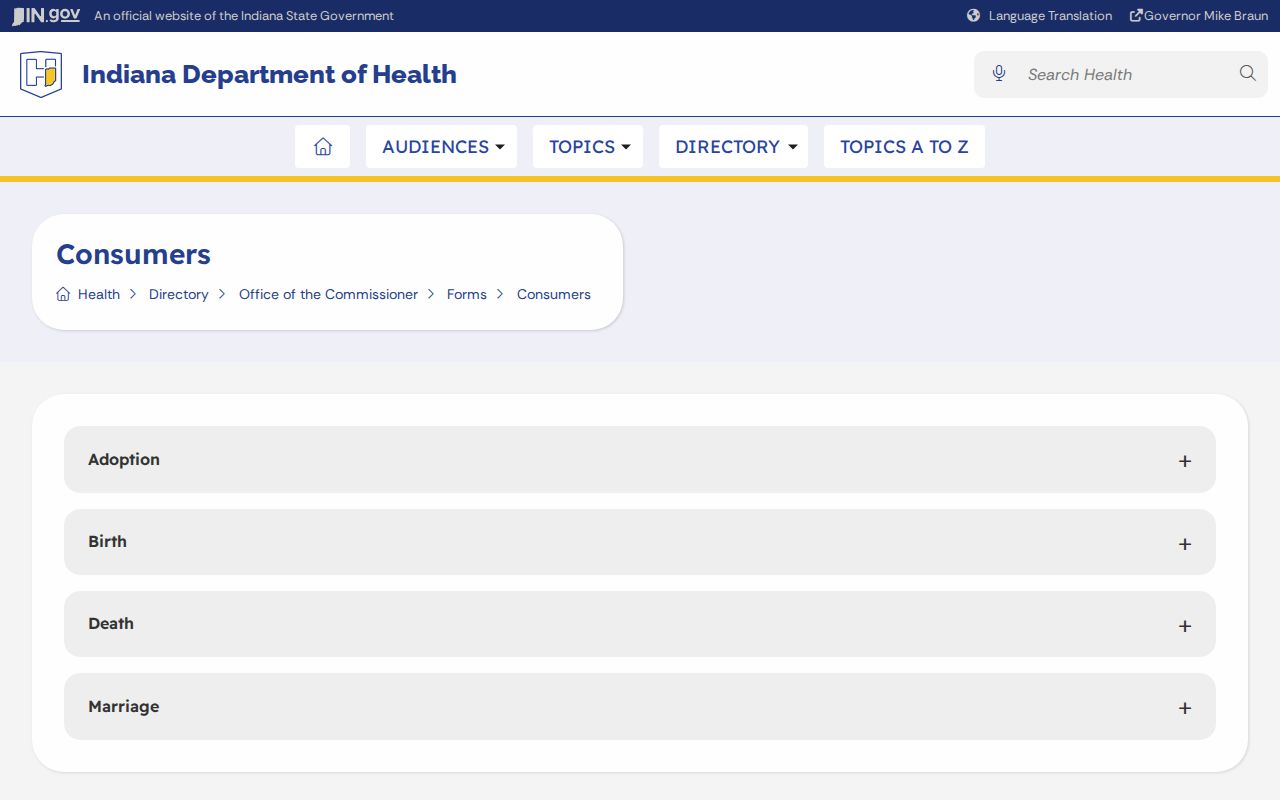Click the plus icon on the Marriage row
Viewport: 1280px width, 800px height.
pos(1185,708)
